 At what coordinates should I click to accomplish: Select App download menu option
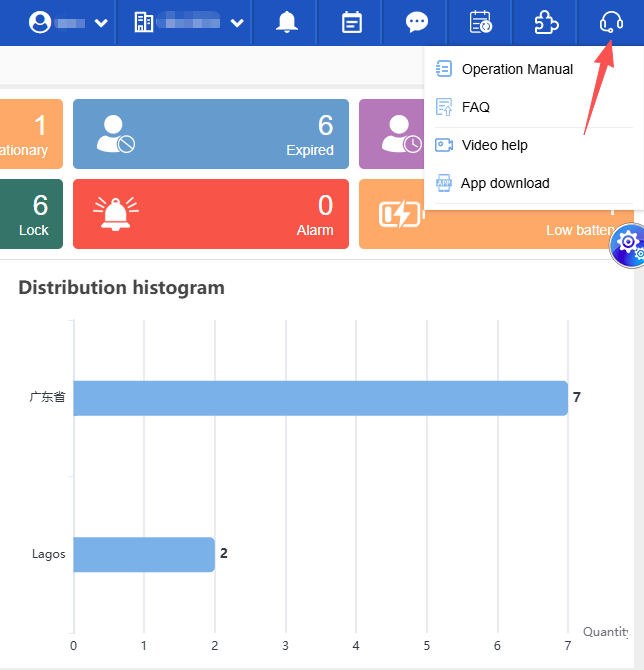pyautogui.click(x=505, y=183)
